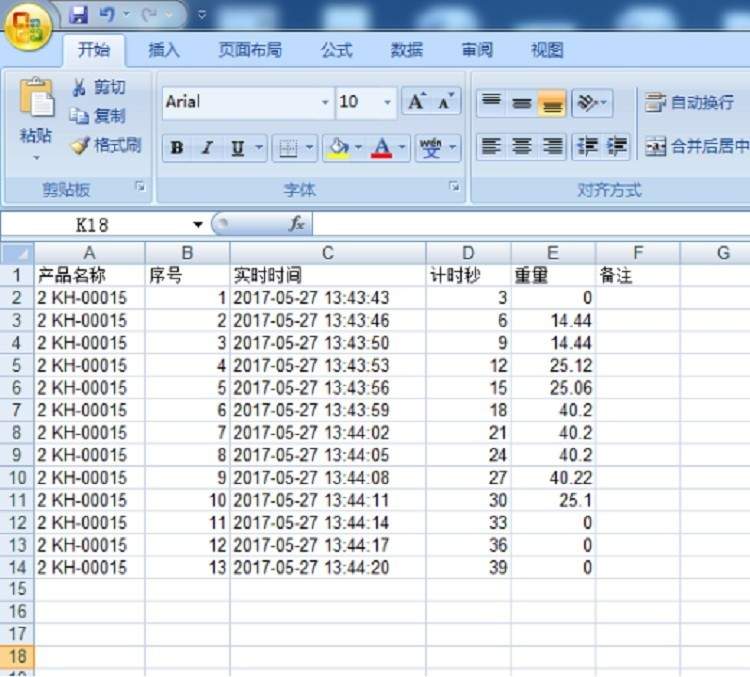Viewport: 750px width, 677px height.
Task: Click the Office button logo
Action: point(29,27)
